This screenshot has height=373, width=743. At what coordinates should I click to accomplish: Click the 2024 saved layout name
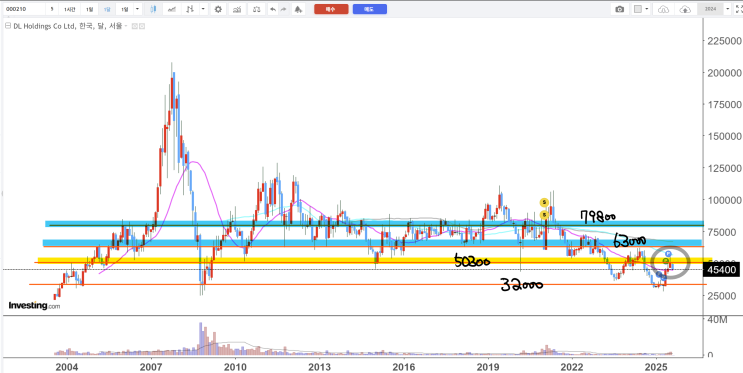[710, 9]
